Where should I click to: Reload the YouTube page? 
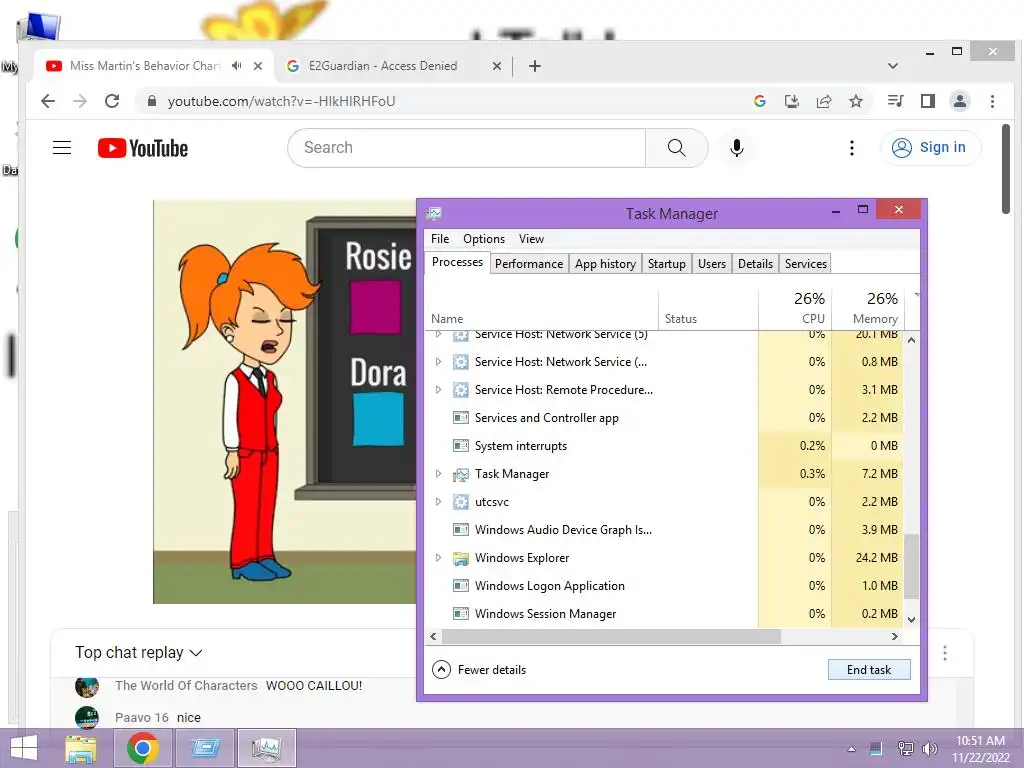click(112, 101)
